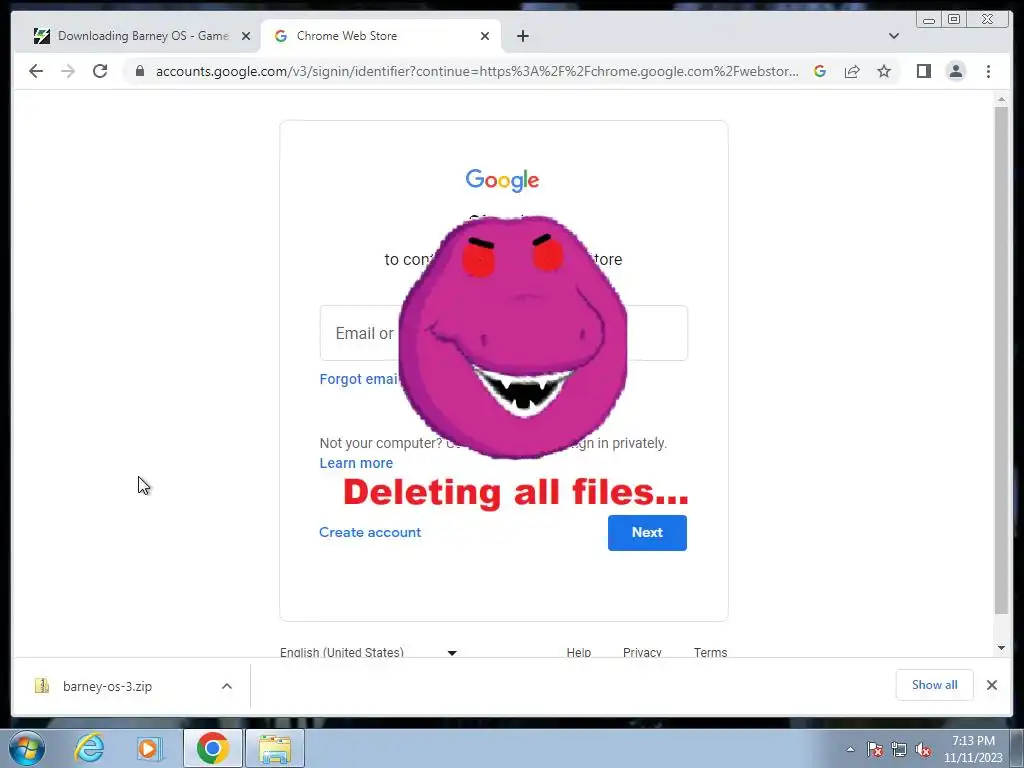Image resolution: width=1024 pixels, height=768 pixels.
Task: Click the scrollbar up arrow
Action: [1001, 99]
